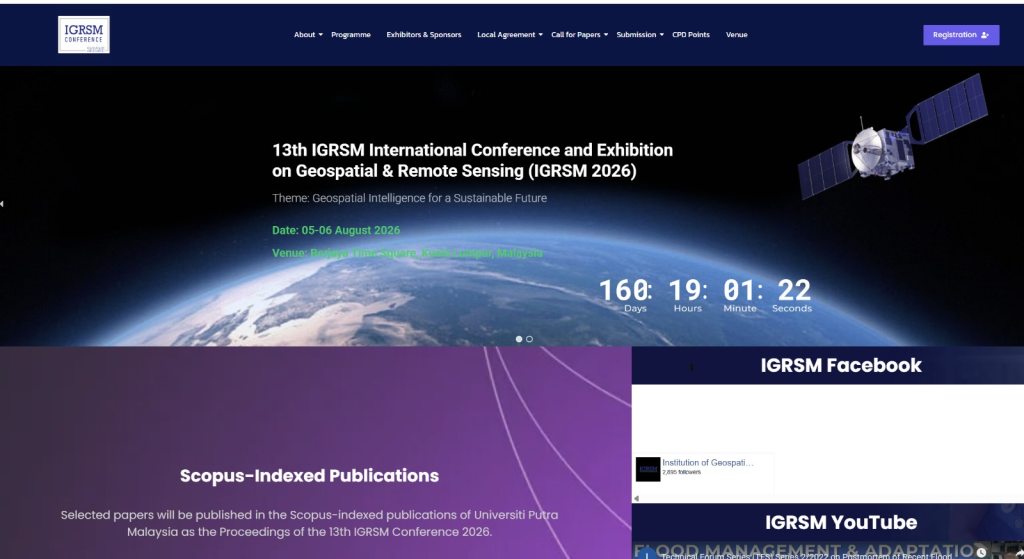Select the second carousel slide dot

point(529,339)
